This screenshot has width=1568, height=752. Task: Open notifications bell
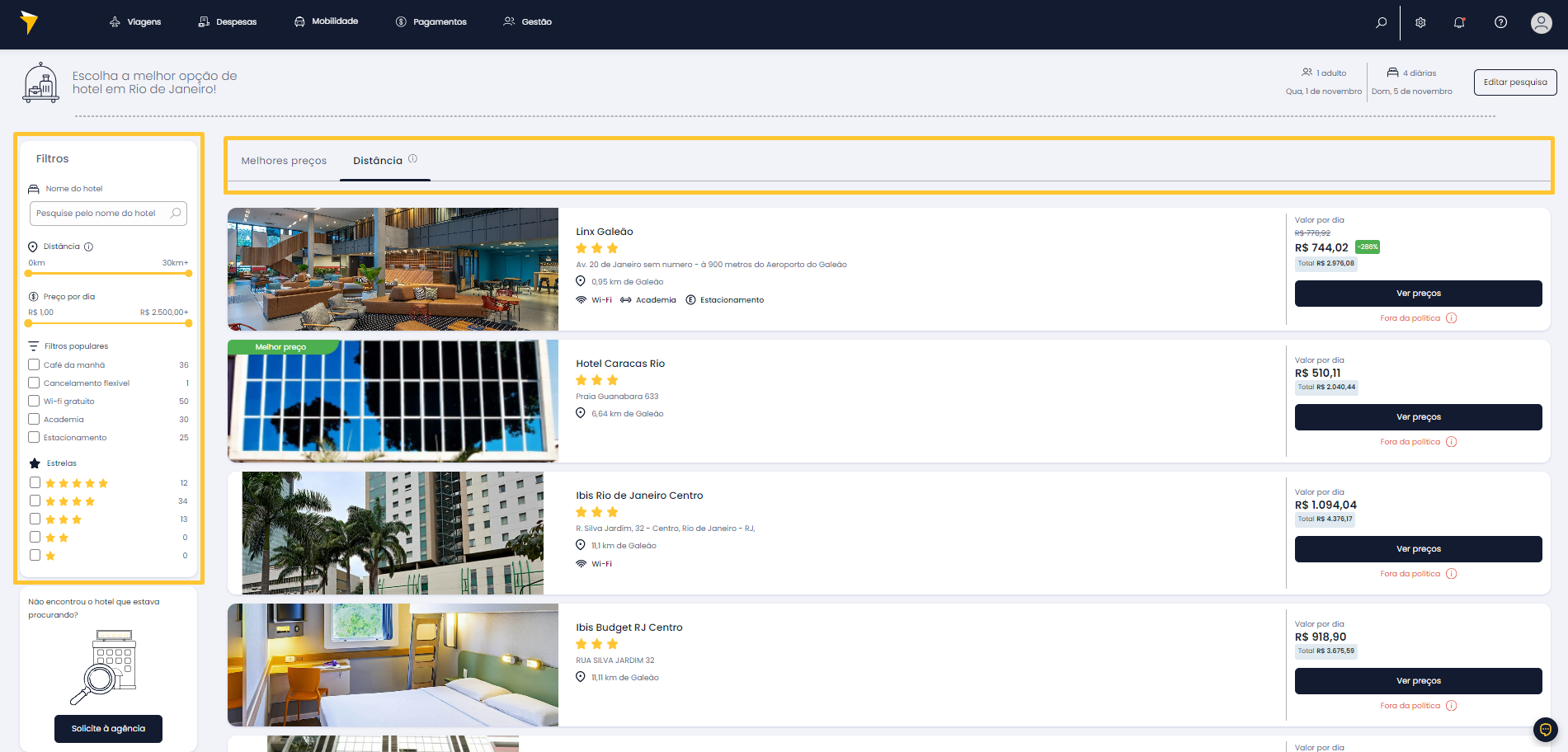pyautogui.click(x=1459, y=22)
